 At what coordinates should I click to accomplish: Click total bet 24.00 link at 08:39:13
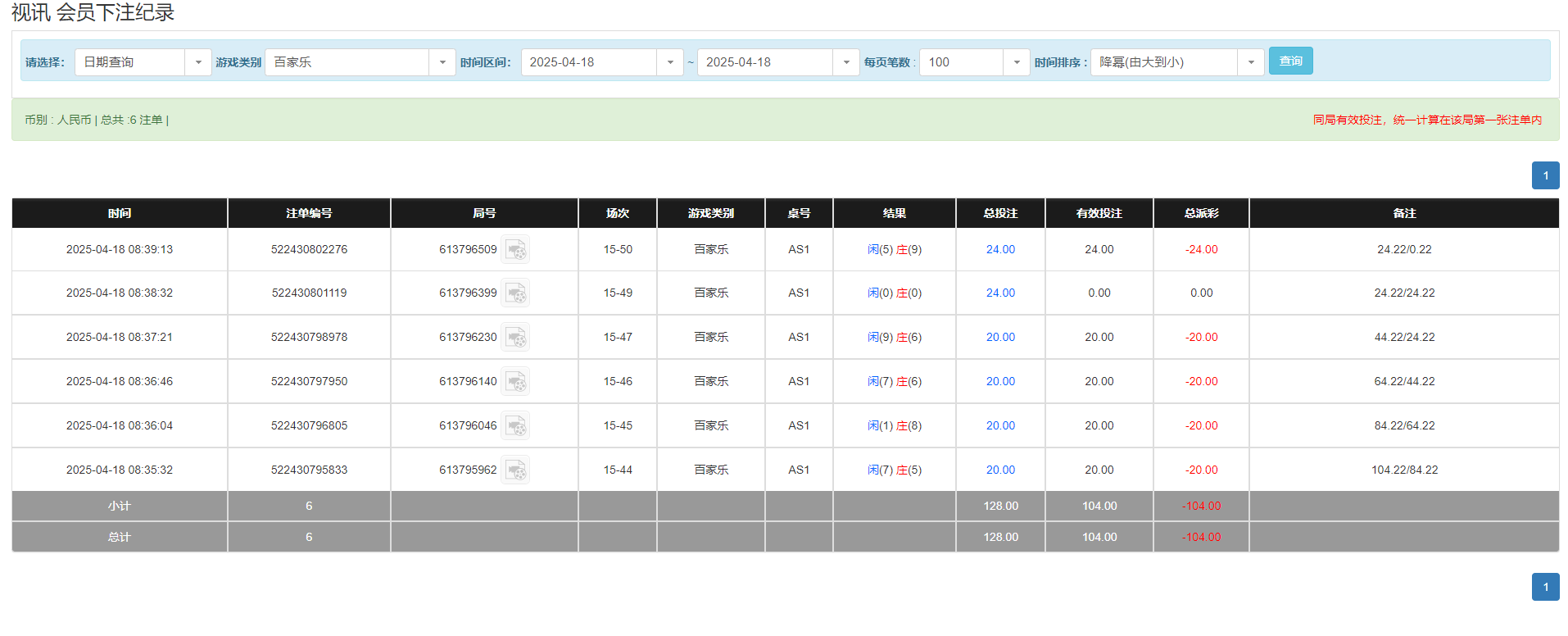(1000, 250)
